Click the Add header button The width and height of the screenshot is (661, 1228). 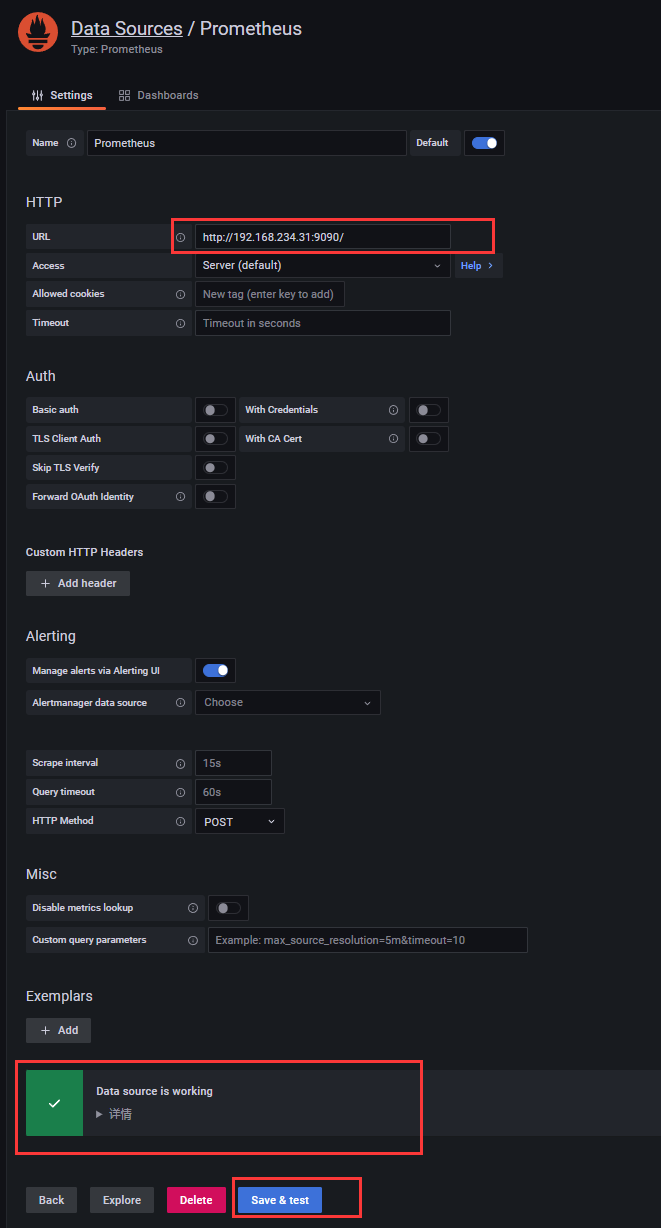pyautogui.click(x=78, y=583)
